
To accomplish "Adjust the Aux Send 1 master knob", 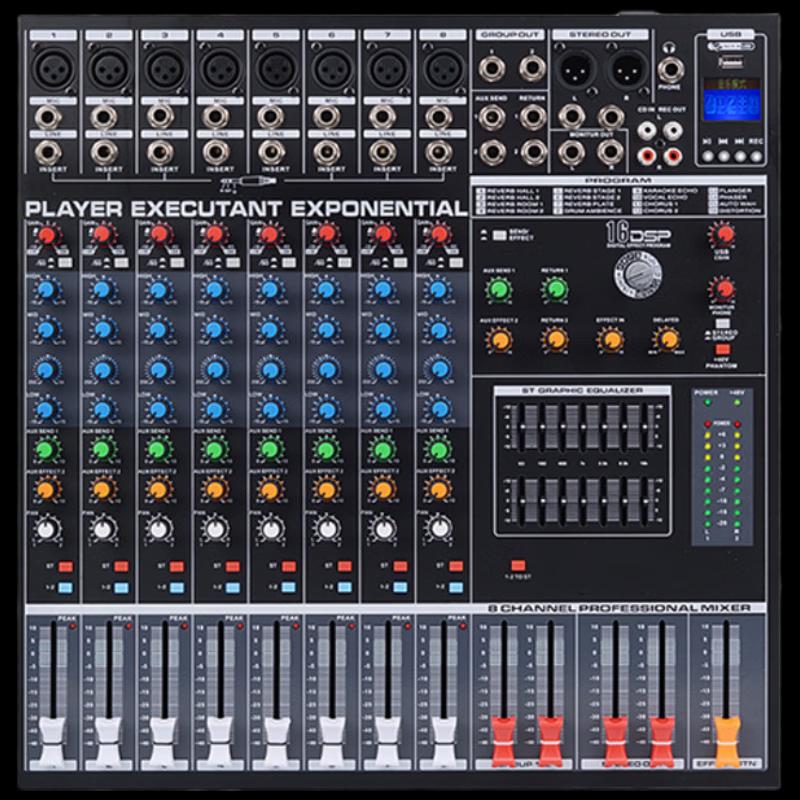I will (x=498, y=288).
